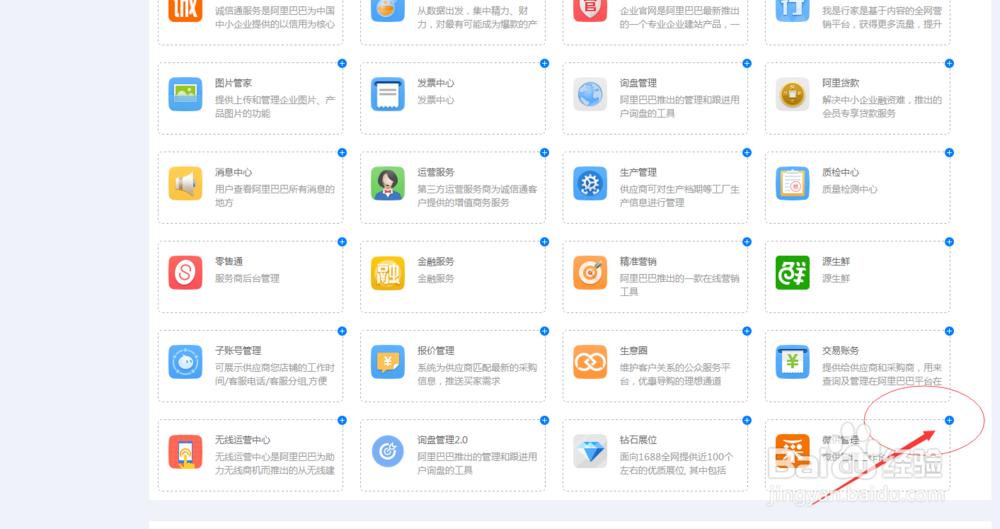Click the 无线运营中心 title text

tap(242, 440)
